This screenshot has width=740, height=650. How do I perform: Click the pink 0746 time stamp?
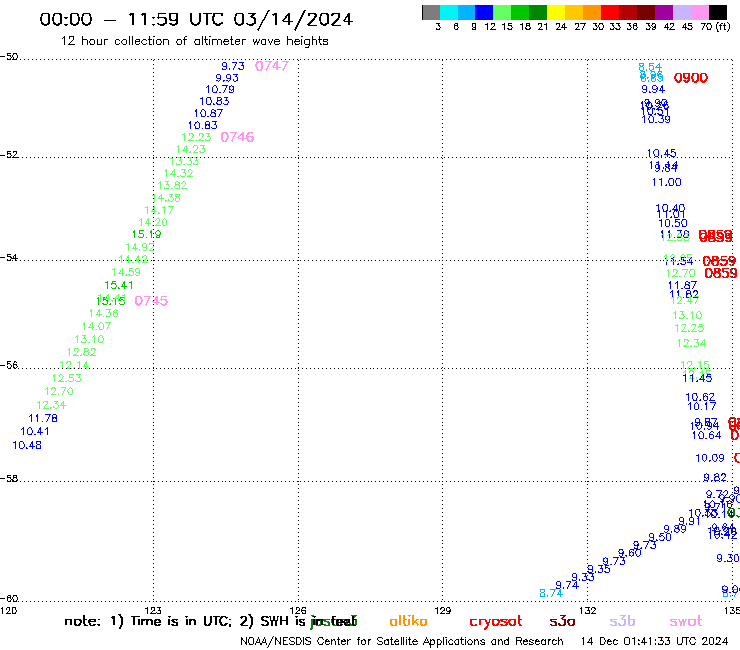coord(237,137)
